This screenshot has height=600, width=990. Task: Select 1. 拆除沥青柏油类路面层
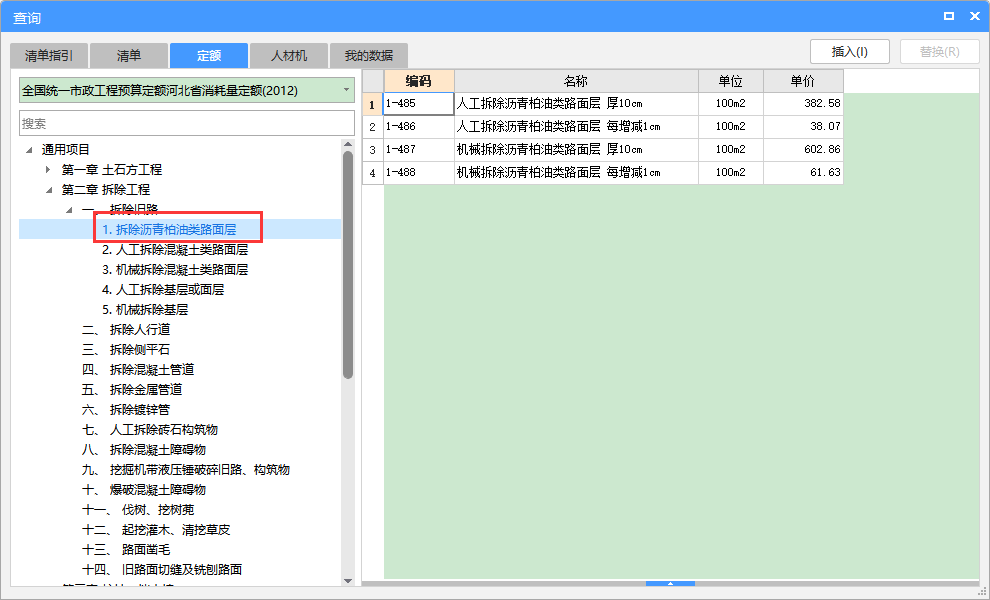point(169,229)
